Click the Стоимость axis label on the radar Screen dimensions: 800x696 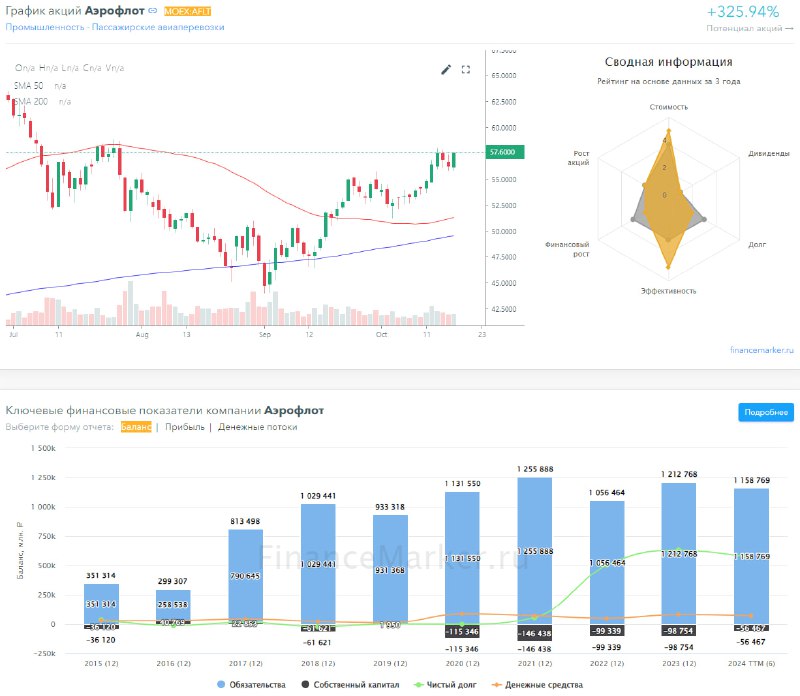click(x=668, y=107)
